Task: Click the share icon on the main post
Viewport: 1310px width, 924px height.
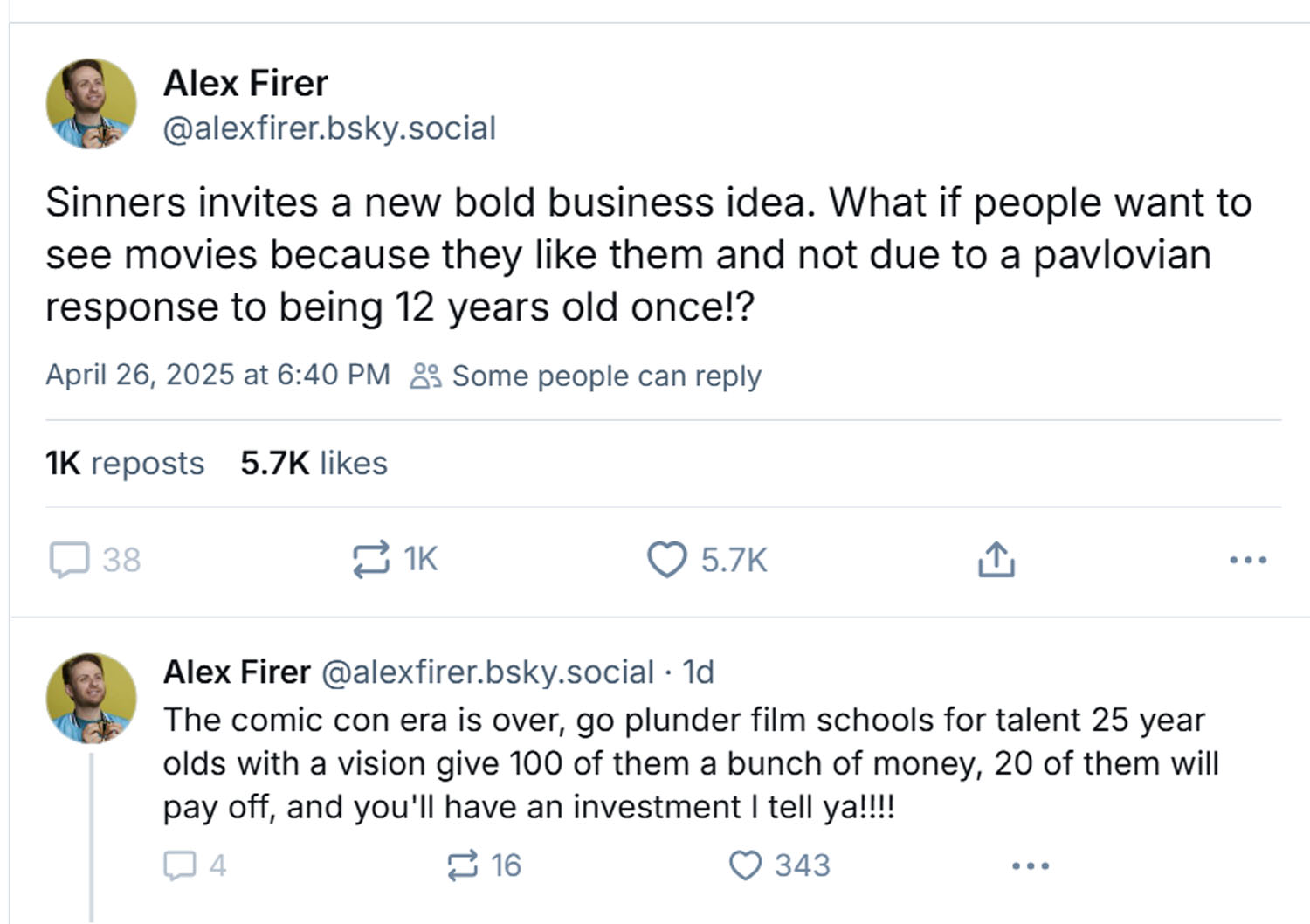Action: pos(996,560)
